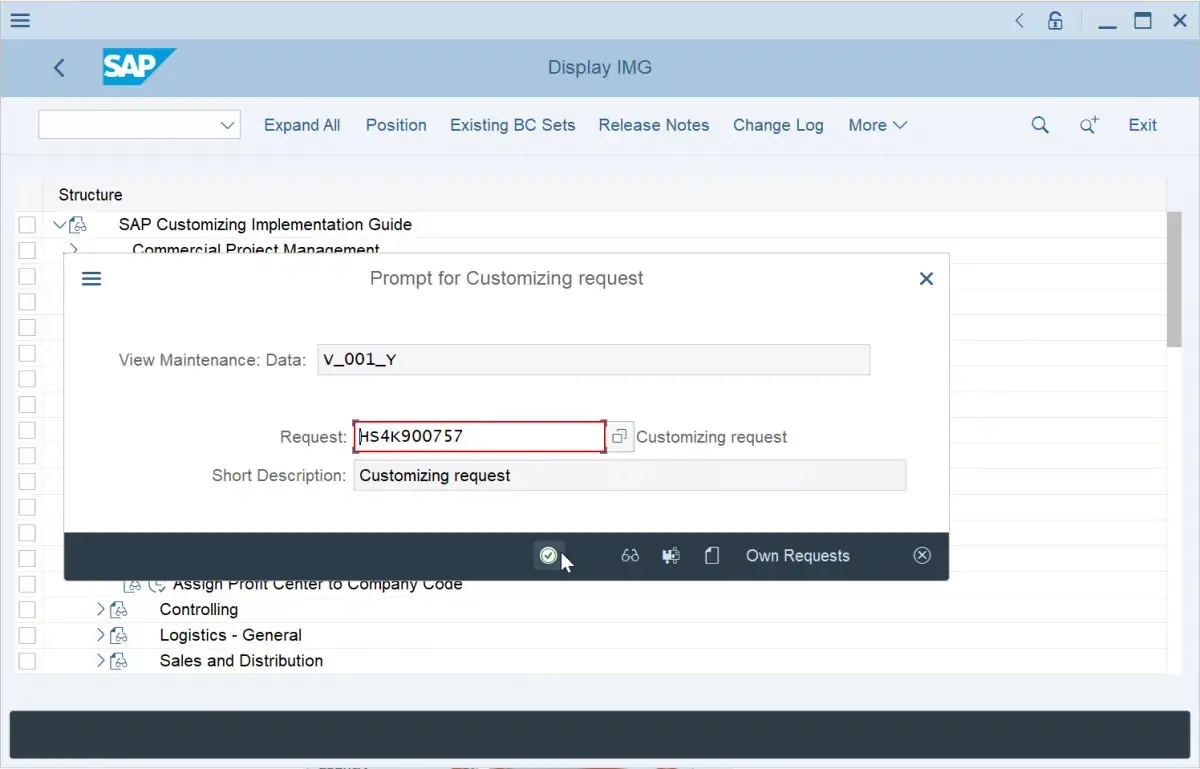Open the command field dropdown arrow

tap(227, 125)
